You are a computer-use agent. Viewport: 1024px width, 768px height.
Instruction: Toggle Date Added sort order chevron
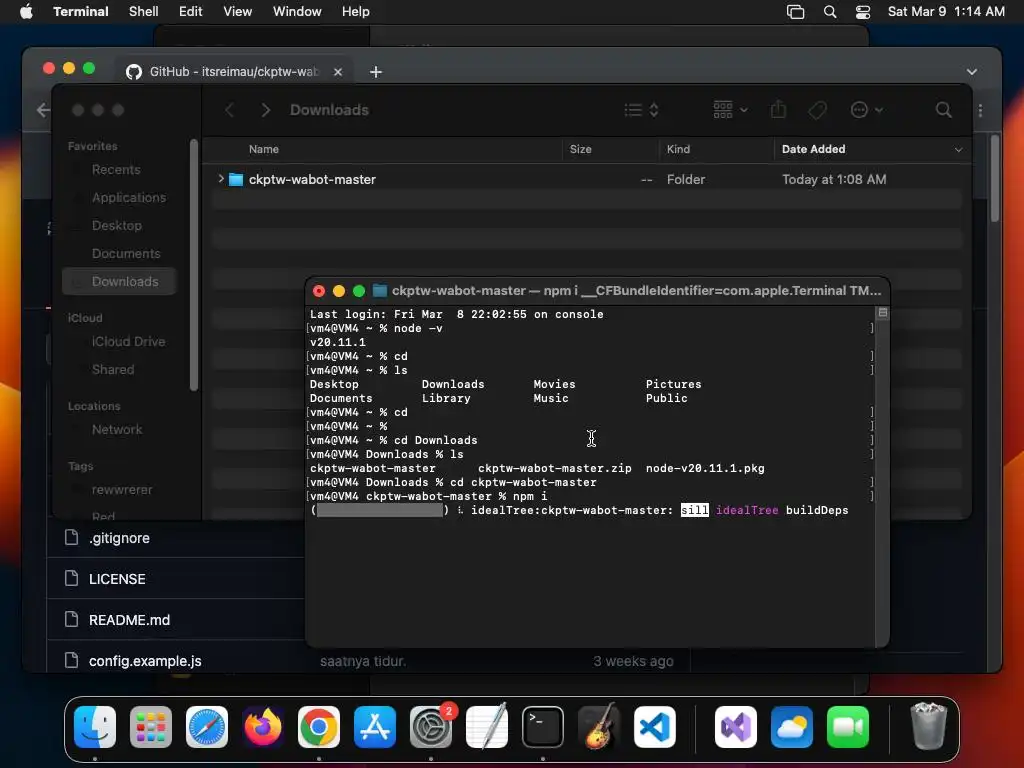click(958, 150)
